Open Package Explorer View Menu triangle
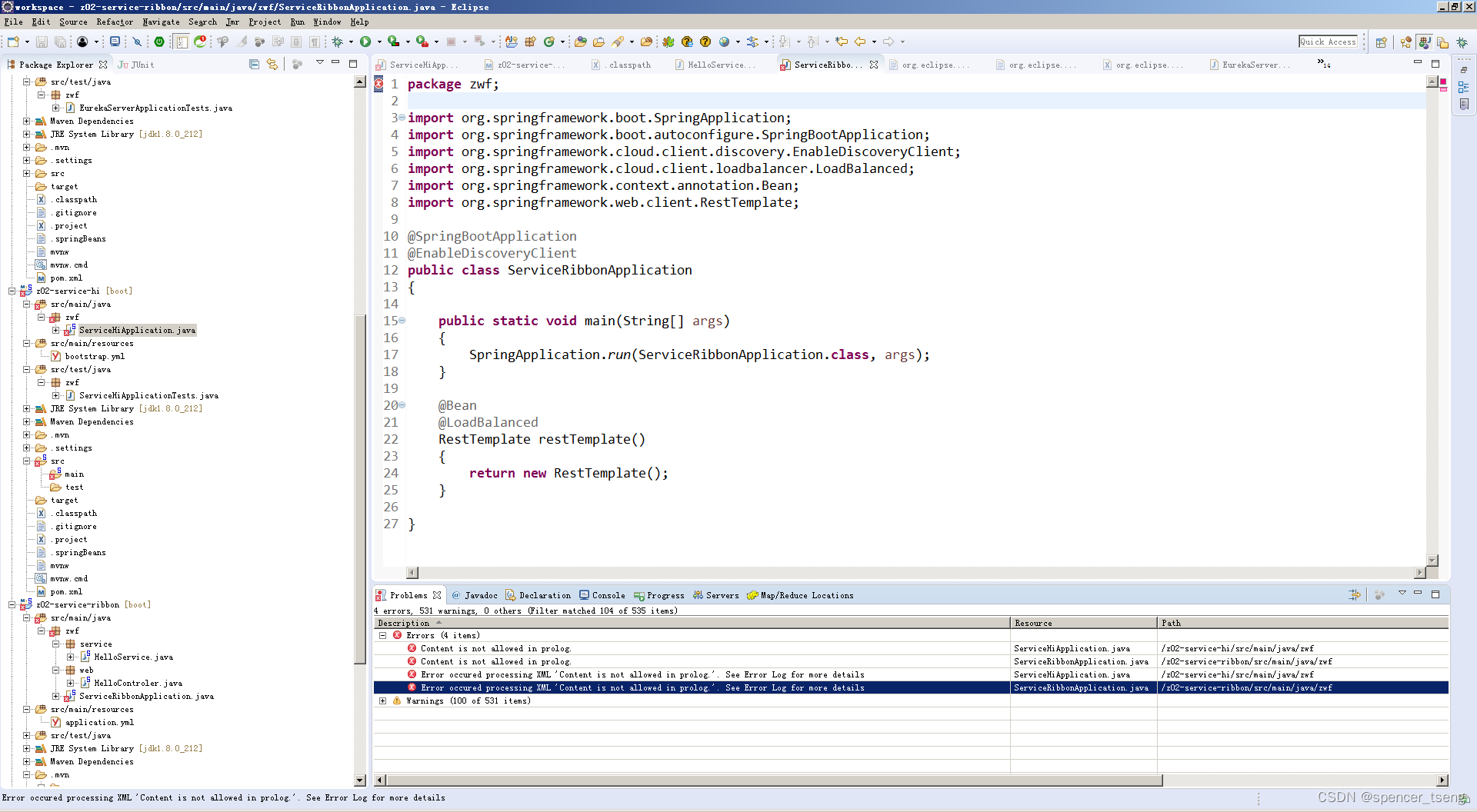 tap(319, 62)
